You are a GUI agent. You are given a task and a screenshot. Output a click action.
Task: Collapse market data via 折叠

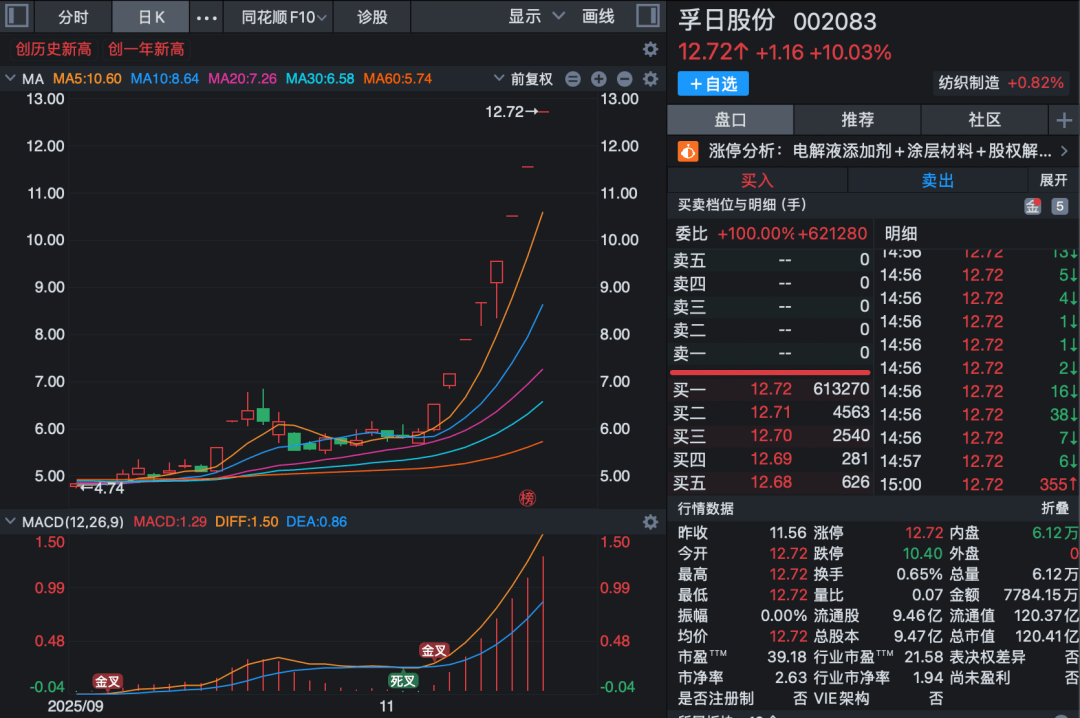click(1055, 508)
